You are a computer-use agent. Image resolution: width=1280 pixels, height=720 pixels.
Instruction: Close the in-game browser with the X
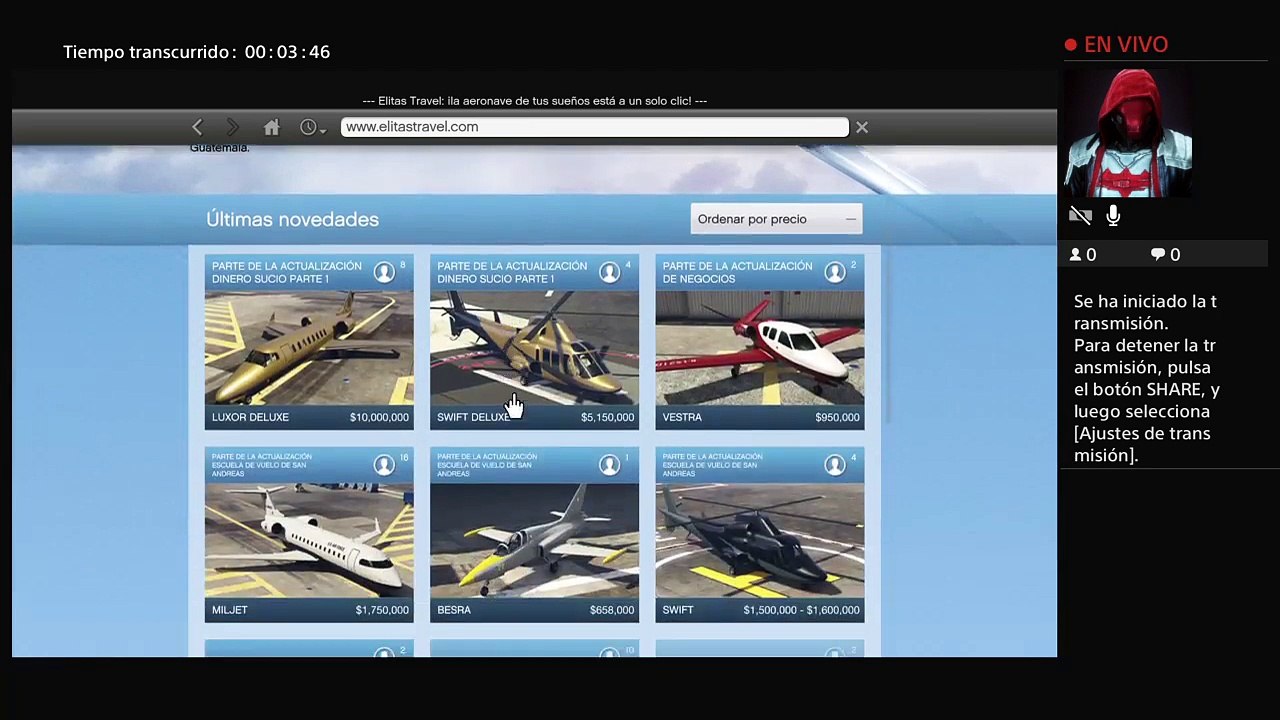click(x=861, y=127)
